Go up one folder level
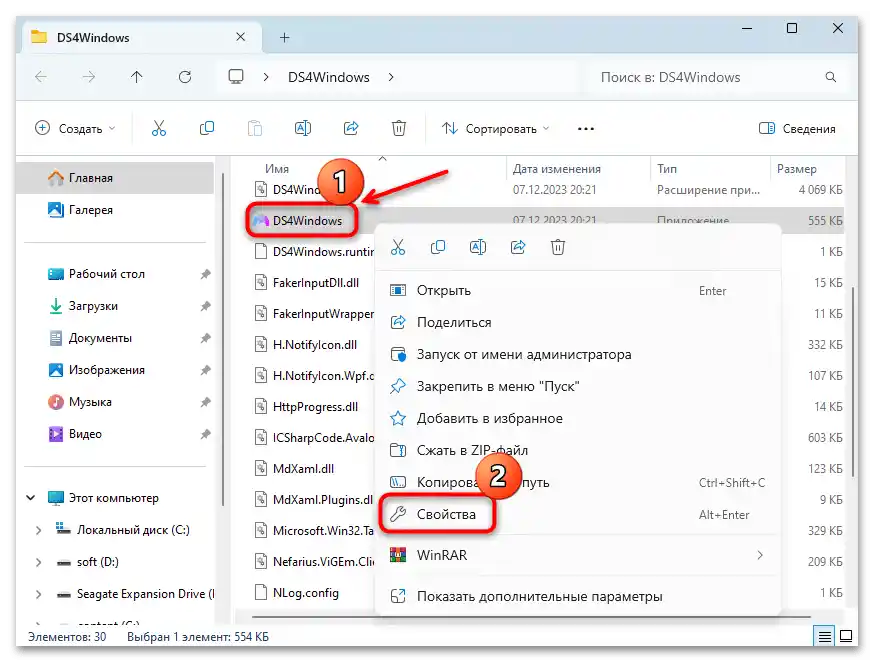Viewport: 874px width, 662px height. pos(137,77)
